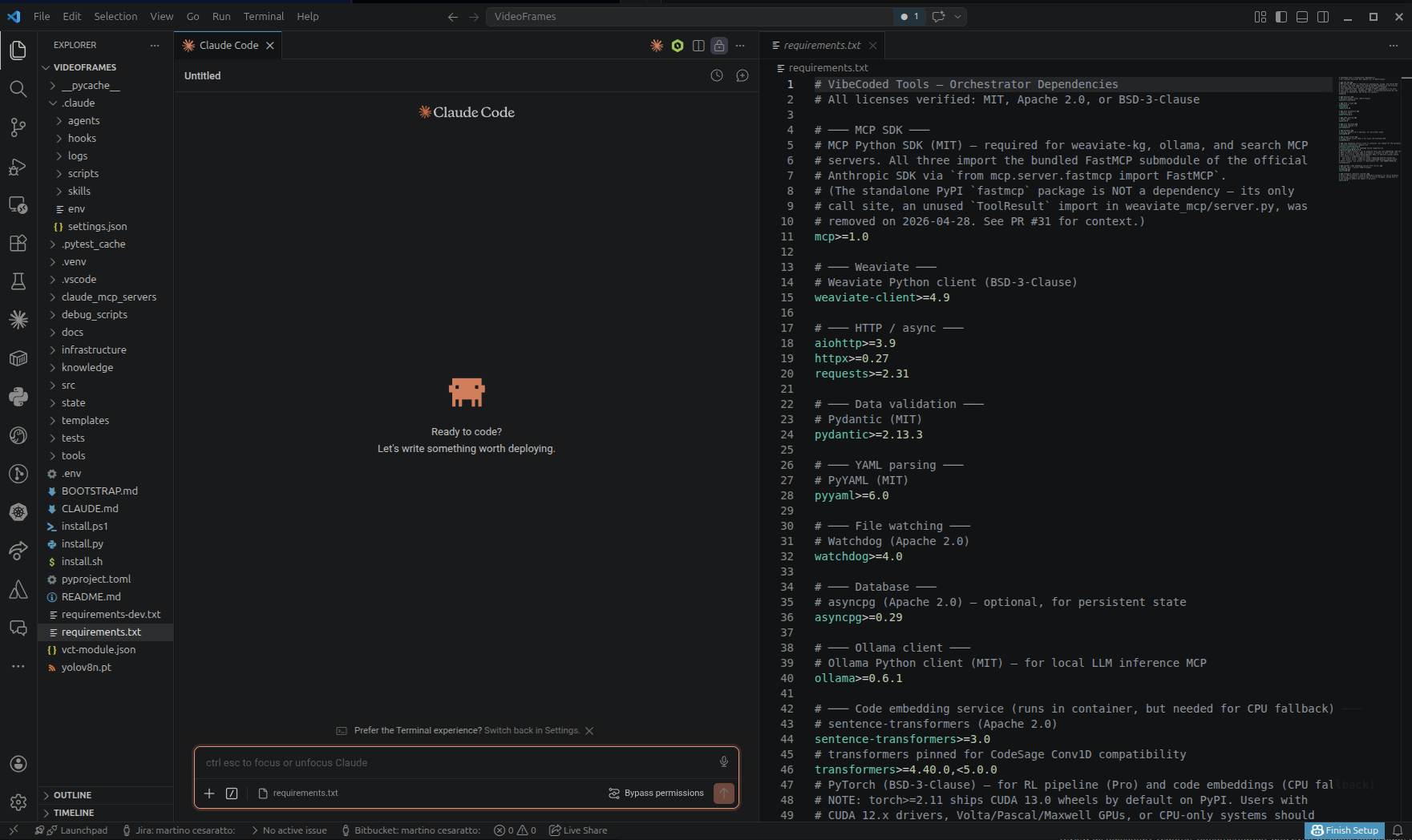Open the Explorer view in activity bar
This screenshot has height=840, width=1412.
[x=18, y=50]
